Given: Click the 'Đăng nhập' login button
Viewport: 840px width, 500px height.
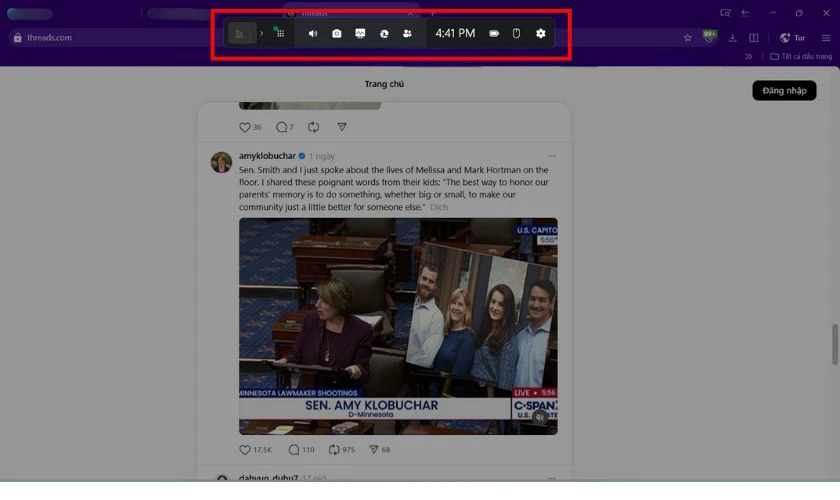Looking at the screenshot, I should coord(784,91).
